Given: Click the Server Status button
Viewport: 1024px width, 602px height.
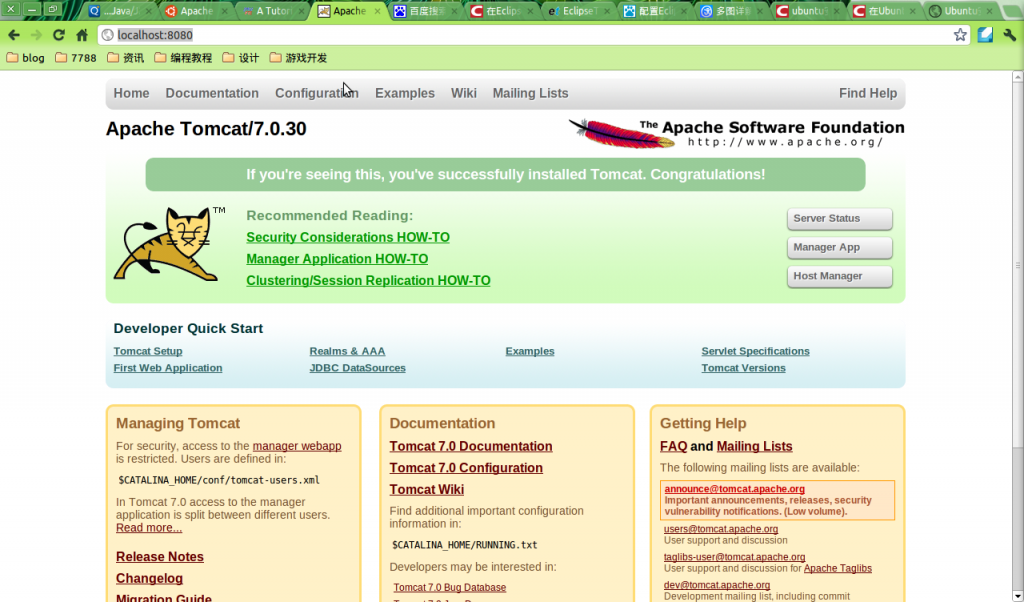Looking at the screenshot, I should point(840,219).
